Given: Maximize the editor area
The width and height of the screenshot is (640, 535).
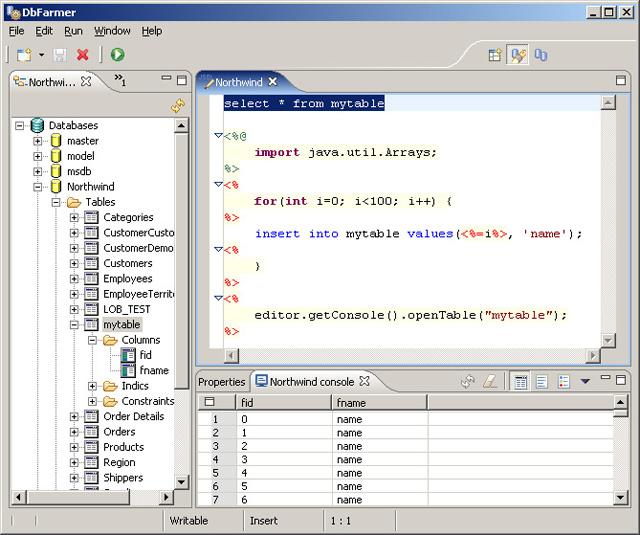Looking at the screenshot, I should 620,80.
